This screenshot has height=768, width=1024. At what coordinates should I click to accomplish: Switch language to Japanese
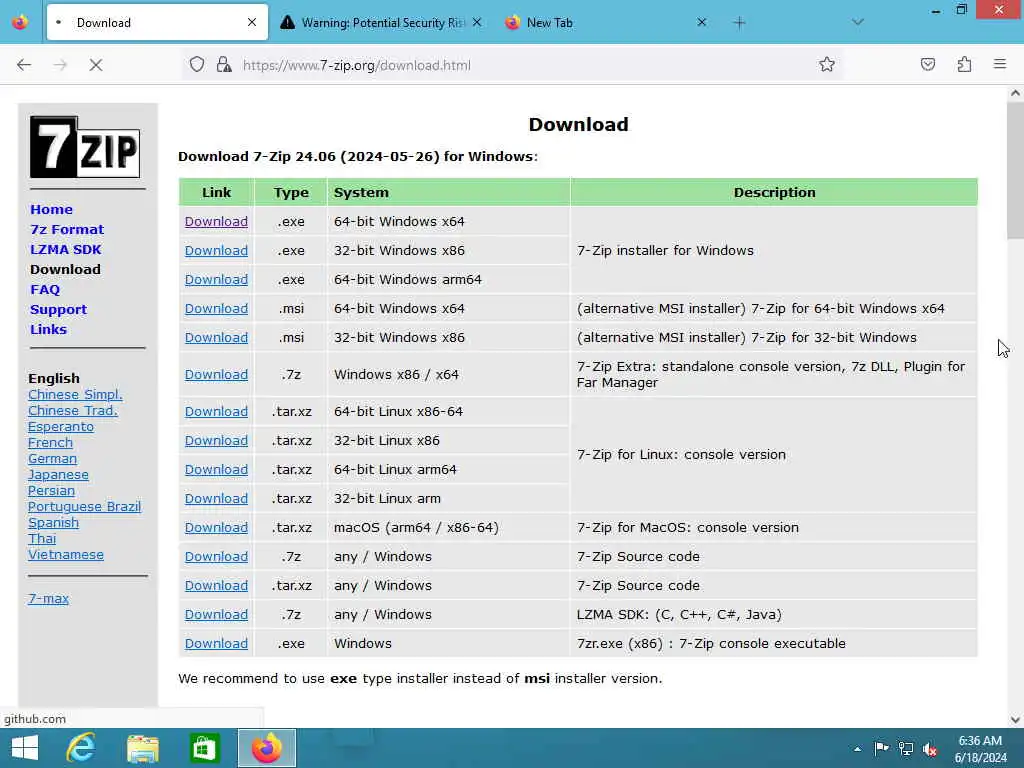click(x=58, y=475)
